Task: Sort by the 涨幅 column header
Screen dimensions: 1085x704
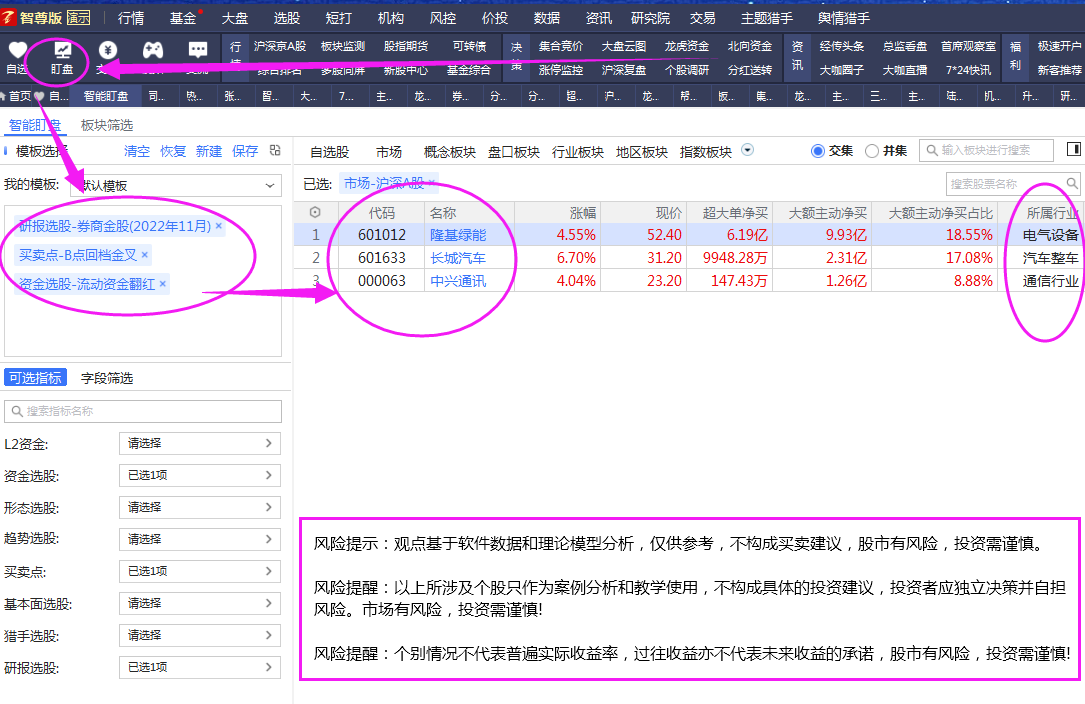Action: 583,213
